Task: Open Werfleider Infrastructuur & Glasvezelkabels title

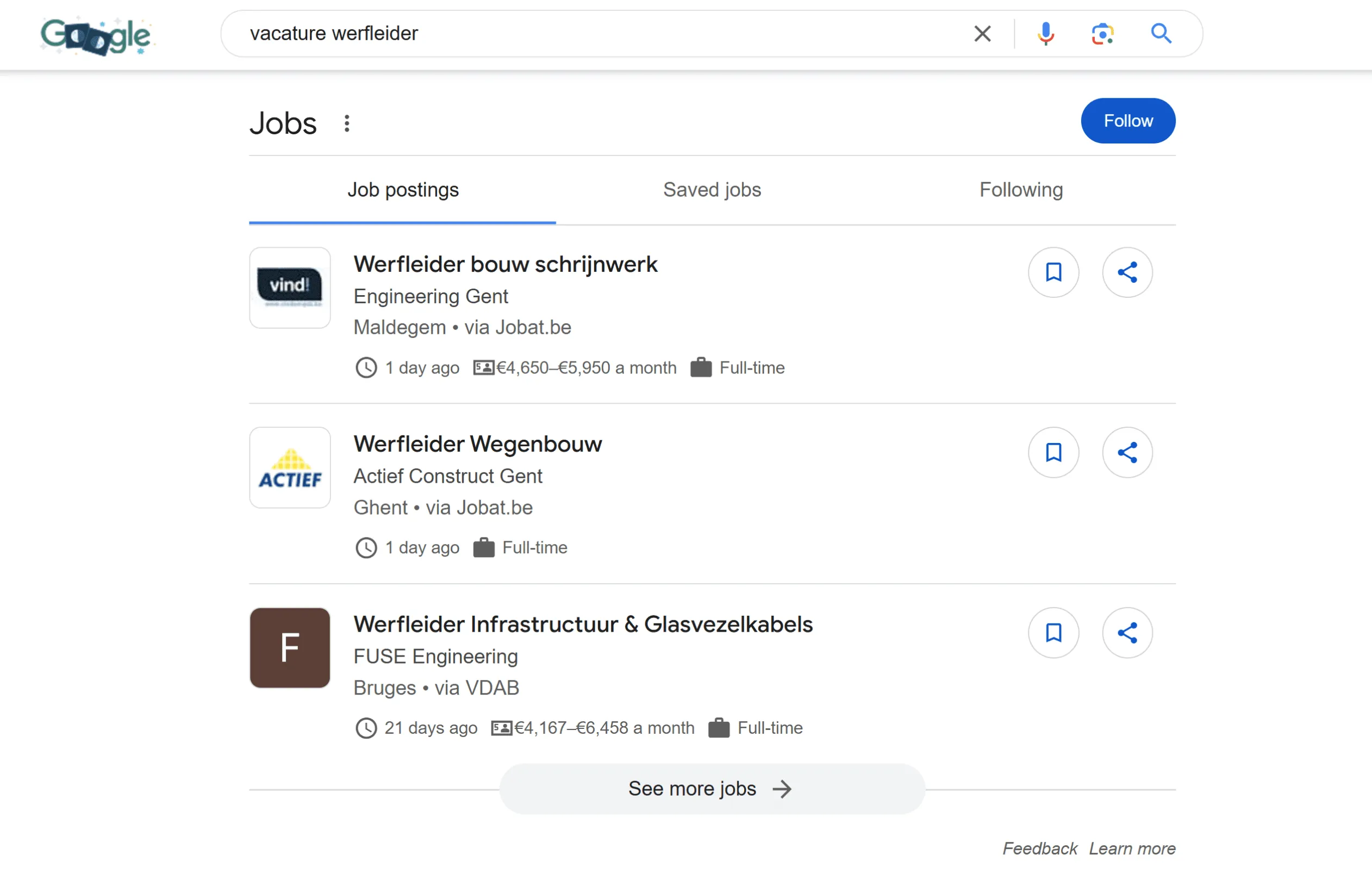Action: [x=583, y=625]
